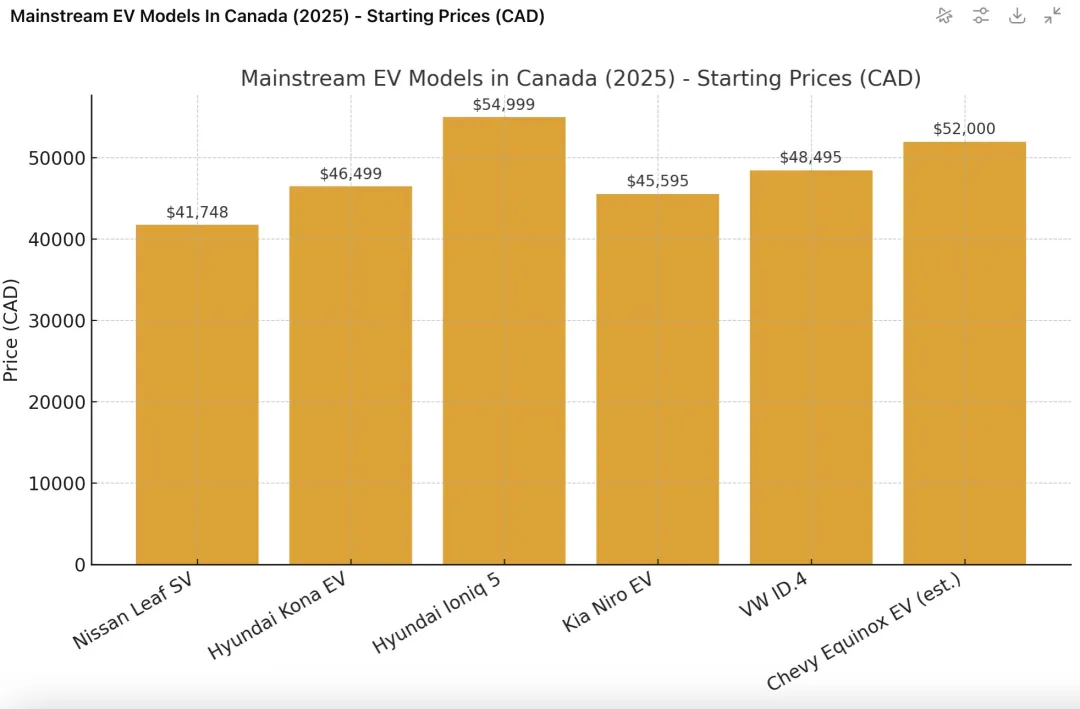Select the Hyundai Ioniq 5 bar
This screenshot has height=709, width=1080.
tap(504, 341)
